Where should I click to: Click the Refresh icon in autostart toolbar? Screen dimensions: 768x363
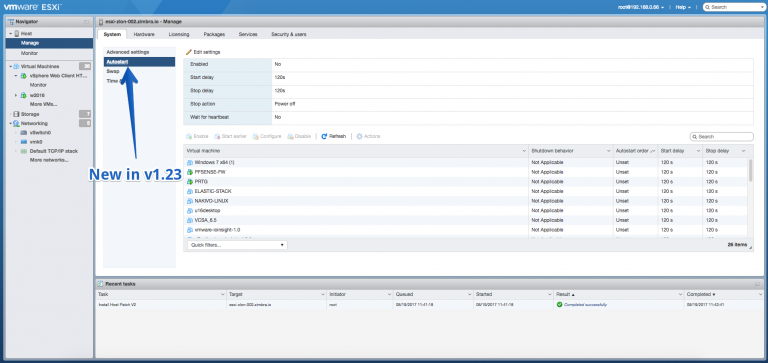tap(324, 136)
